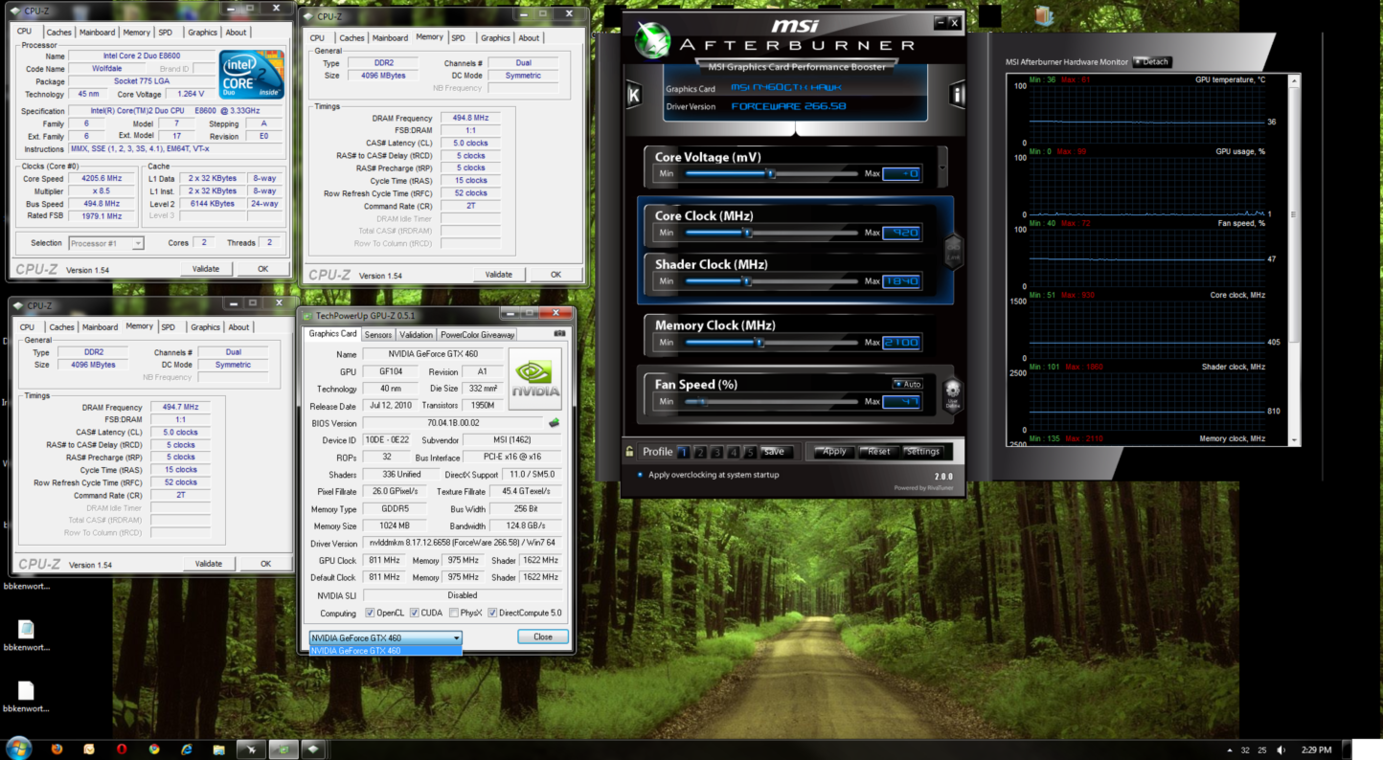Click the Memory Clock slider handle
This screenshot has height=760, width=1383.
759,343
